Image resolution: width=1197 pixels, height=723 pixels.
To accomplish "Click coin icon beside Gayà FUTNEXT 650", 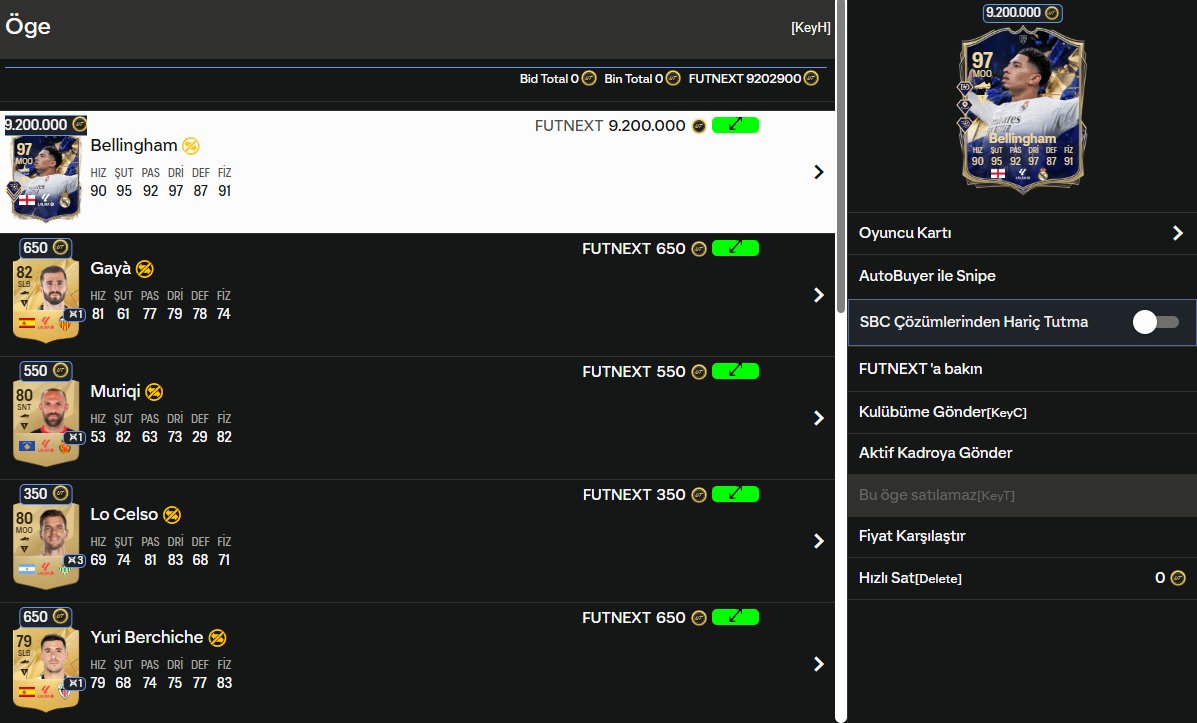I will (699, 249).
